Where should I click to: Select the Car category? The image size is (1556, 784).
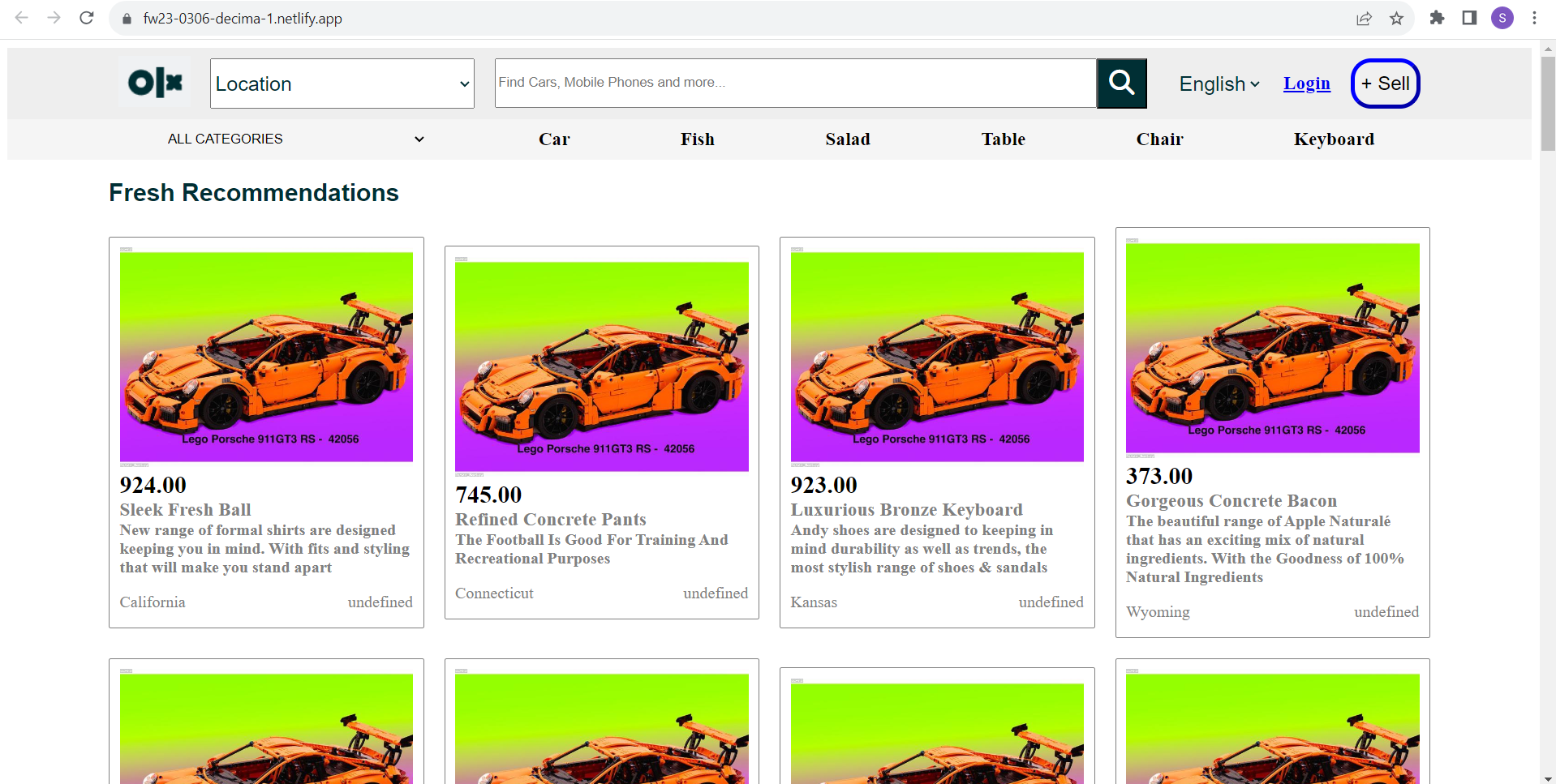[x=554, y=139]
